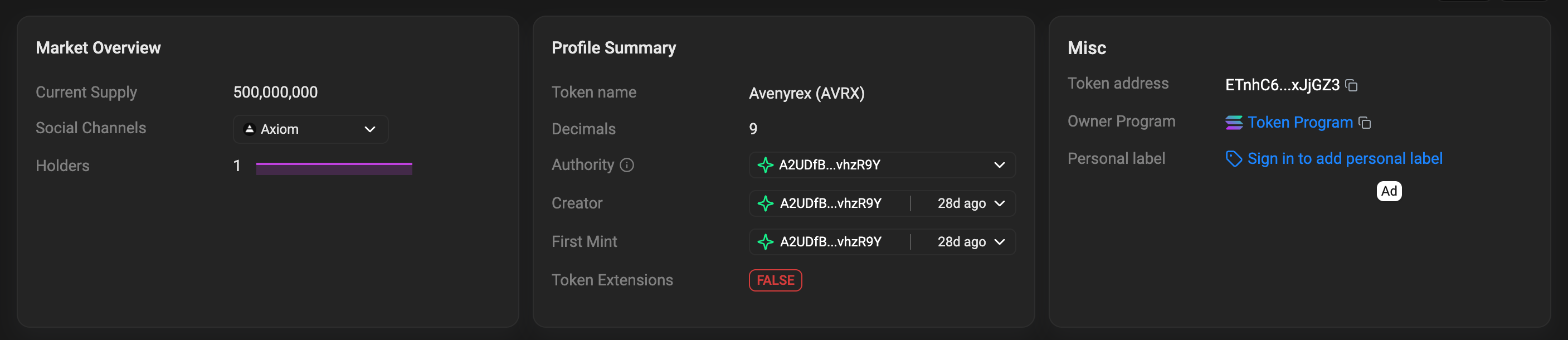Click the Social Channels label
Screen dimensions: 1568x340
91,128
